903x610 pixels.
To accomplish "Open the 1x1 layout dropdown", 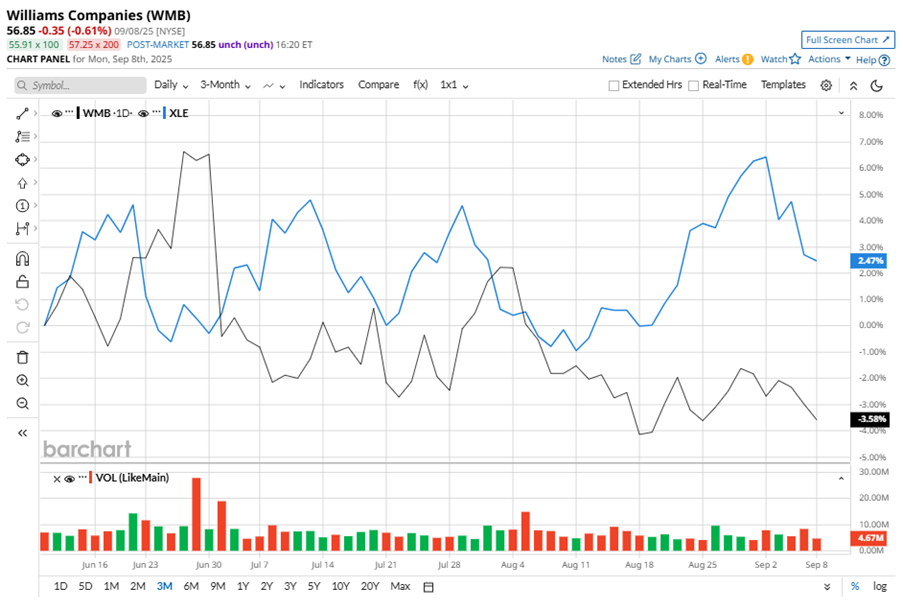I will point(454,85).
